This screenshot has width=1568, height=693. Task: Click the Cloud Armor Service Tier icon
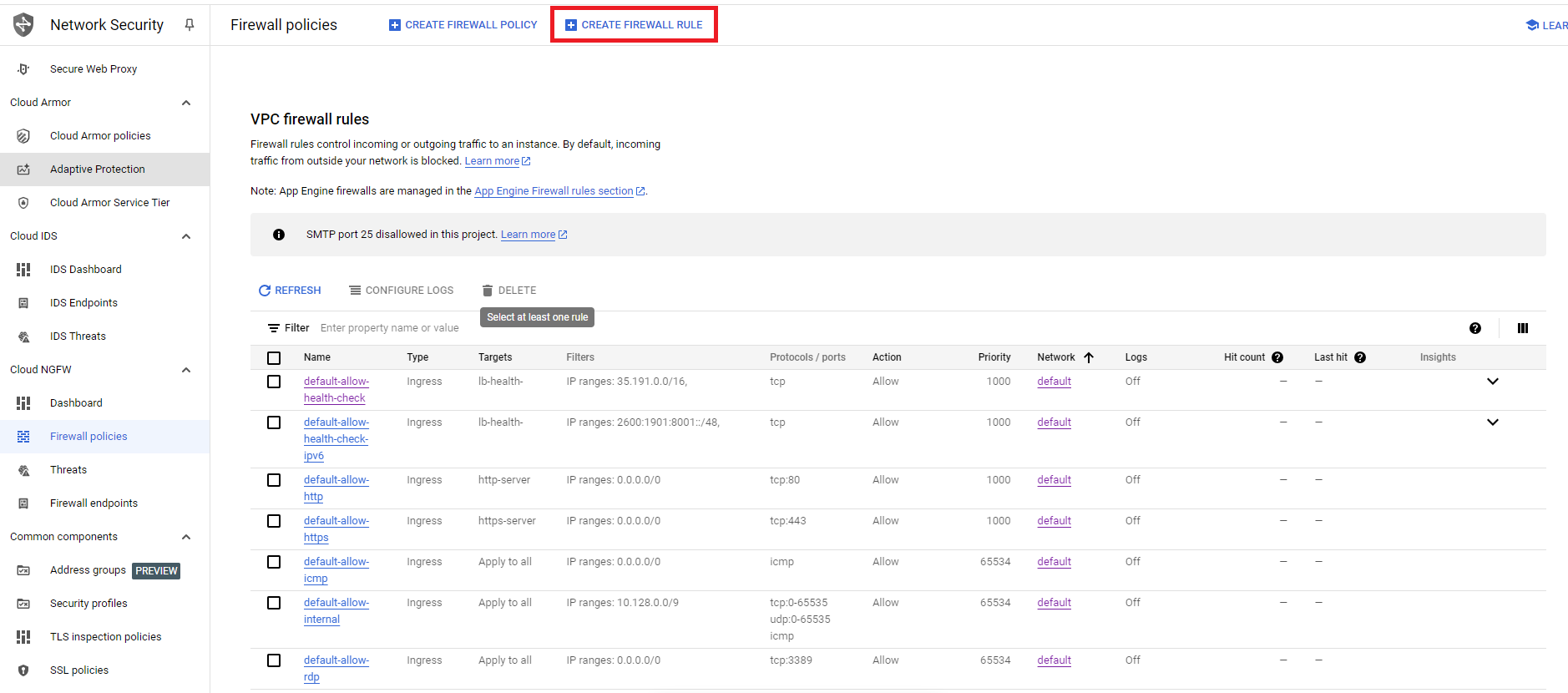click(23, 203)
